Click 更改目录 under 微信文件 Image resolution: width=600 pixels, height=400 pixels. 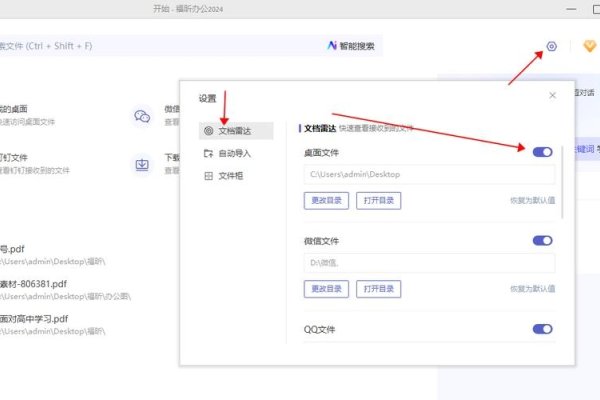[x=326, y=289]
